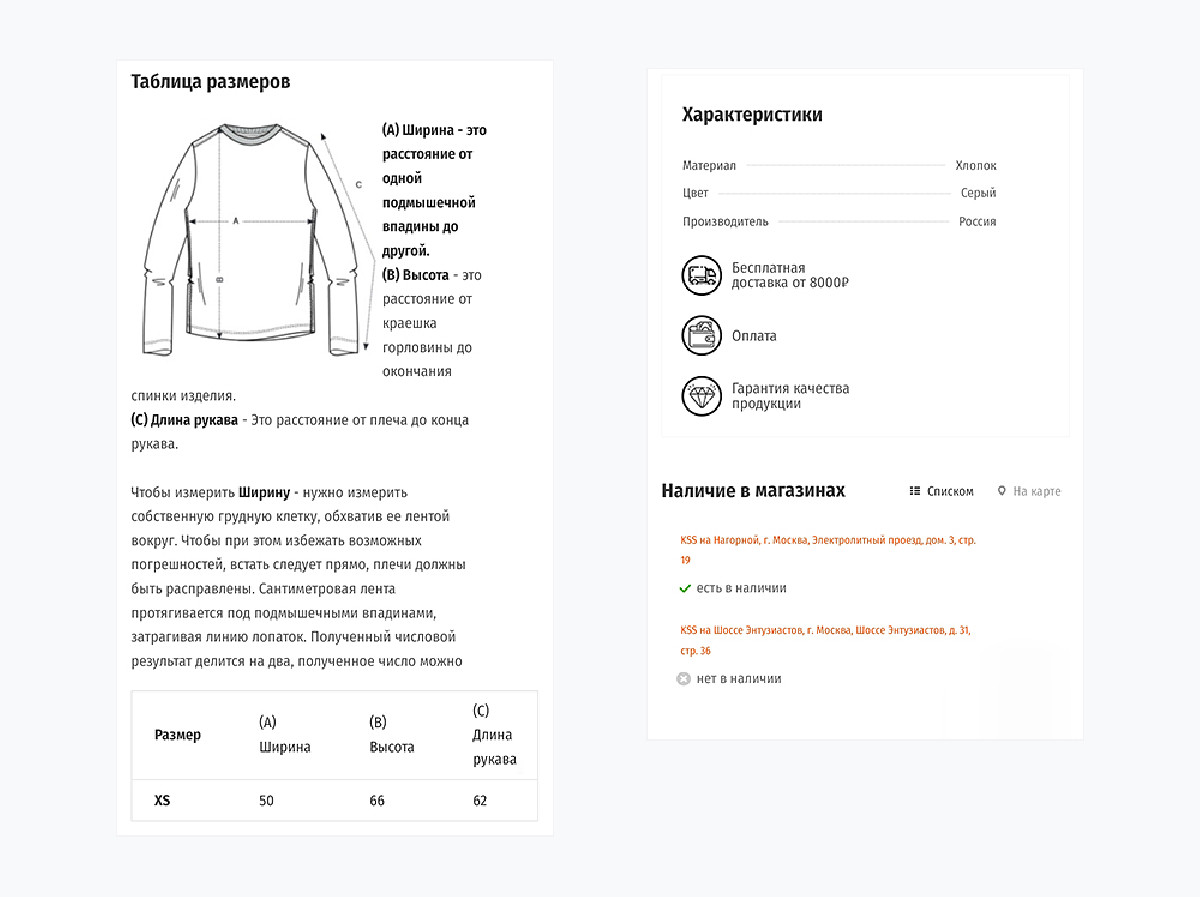The height and width of the screenshot is (897, 1200).
Task: Click the (A) Ширина column header
Action: (x=284, y=735)
